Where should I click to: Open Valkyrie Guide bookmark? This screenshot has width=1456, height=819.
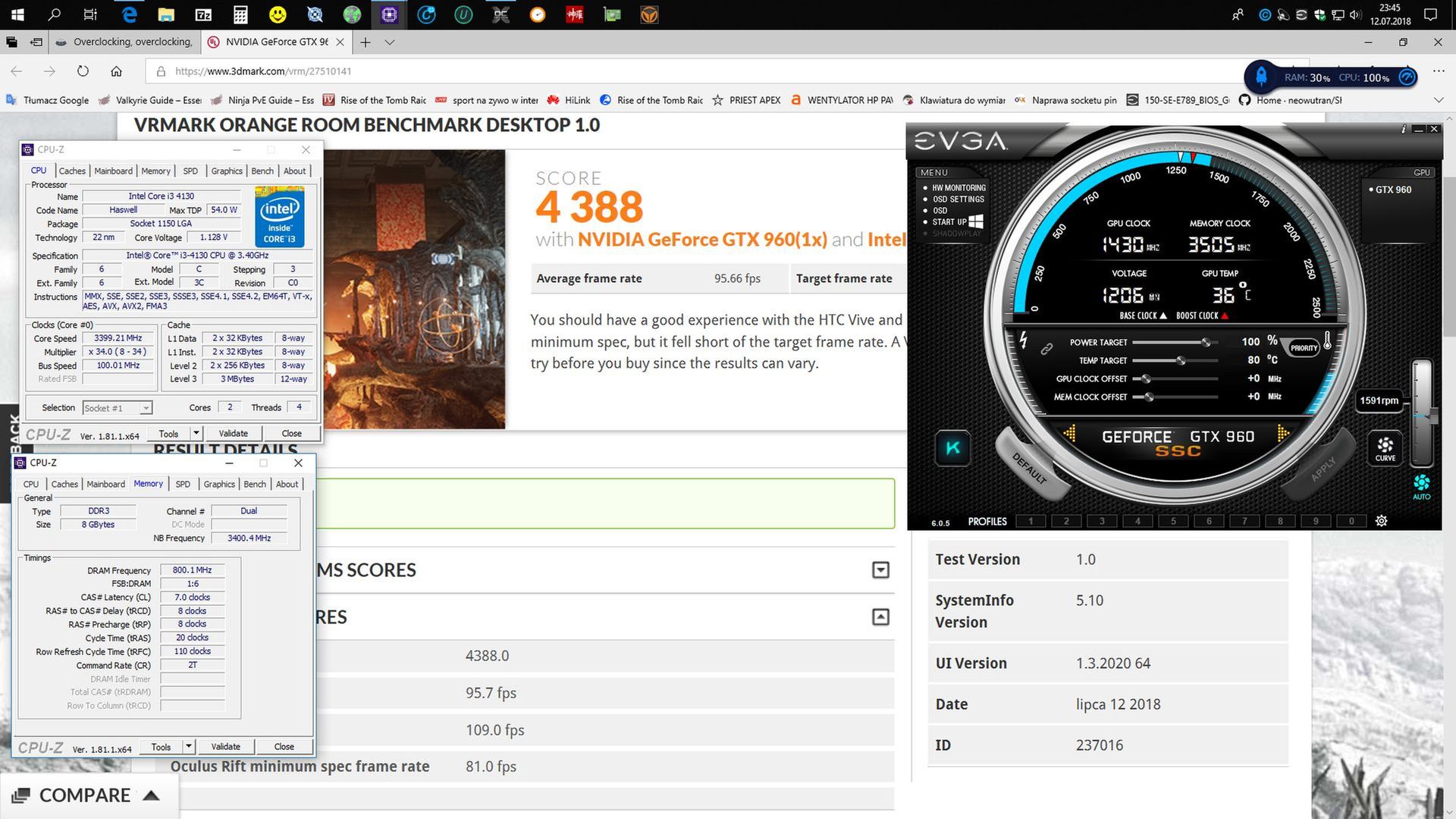150,100
